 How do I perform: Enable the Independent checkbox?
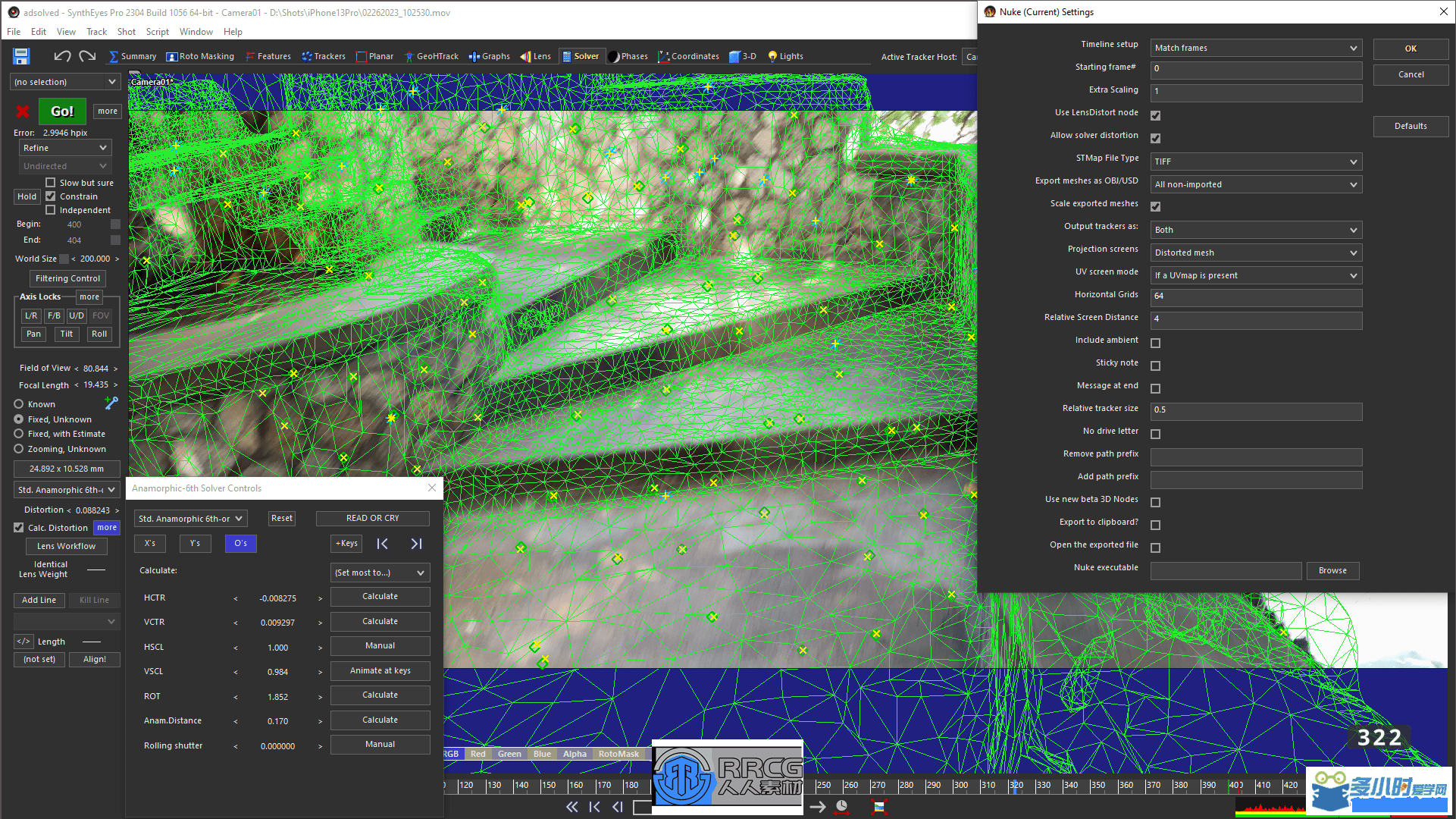click(51, 210)
